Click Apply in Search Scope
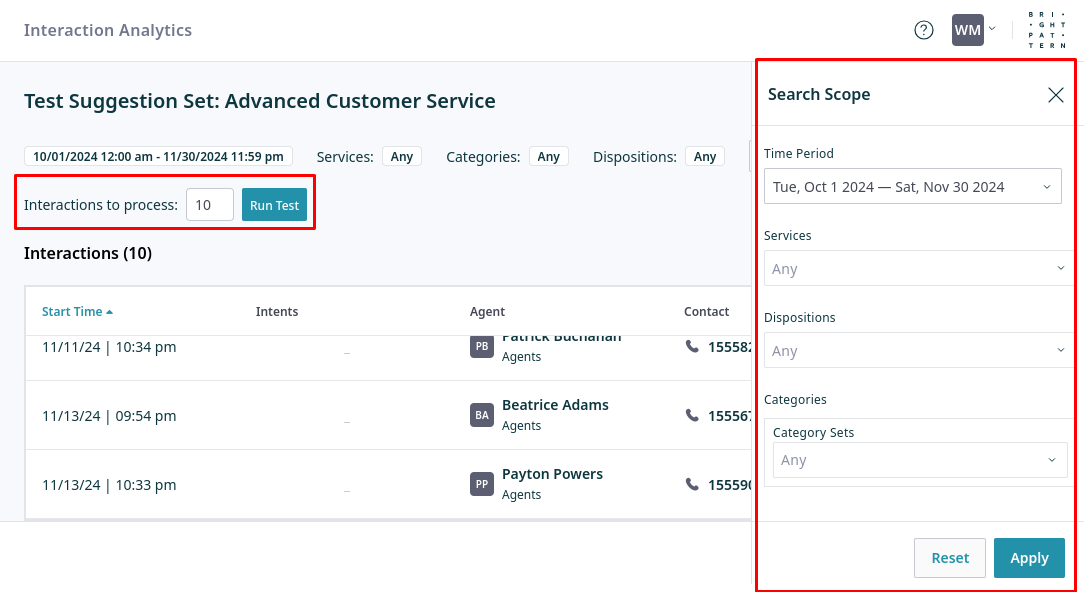The height and width of the screenshot is (592, 1084). [x=1028, y=558]
